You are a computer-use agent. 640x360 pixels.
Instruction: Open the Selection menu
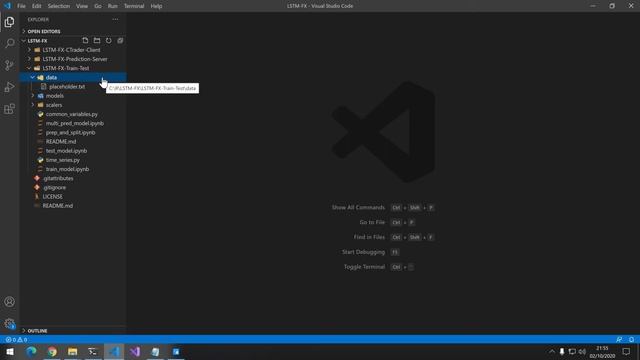(x=59, y=6)
